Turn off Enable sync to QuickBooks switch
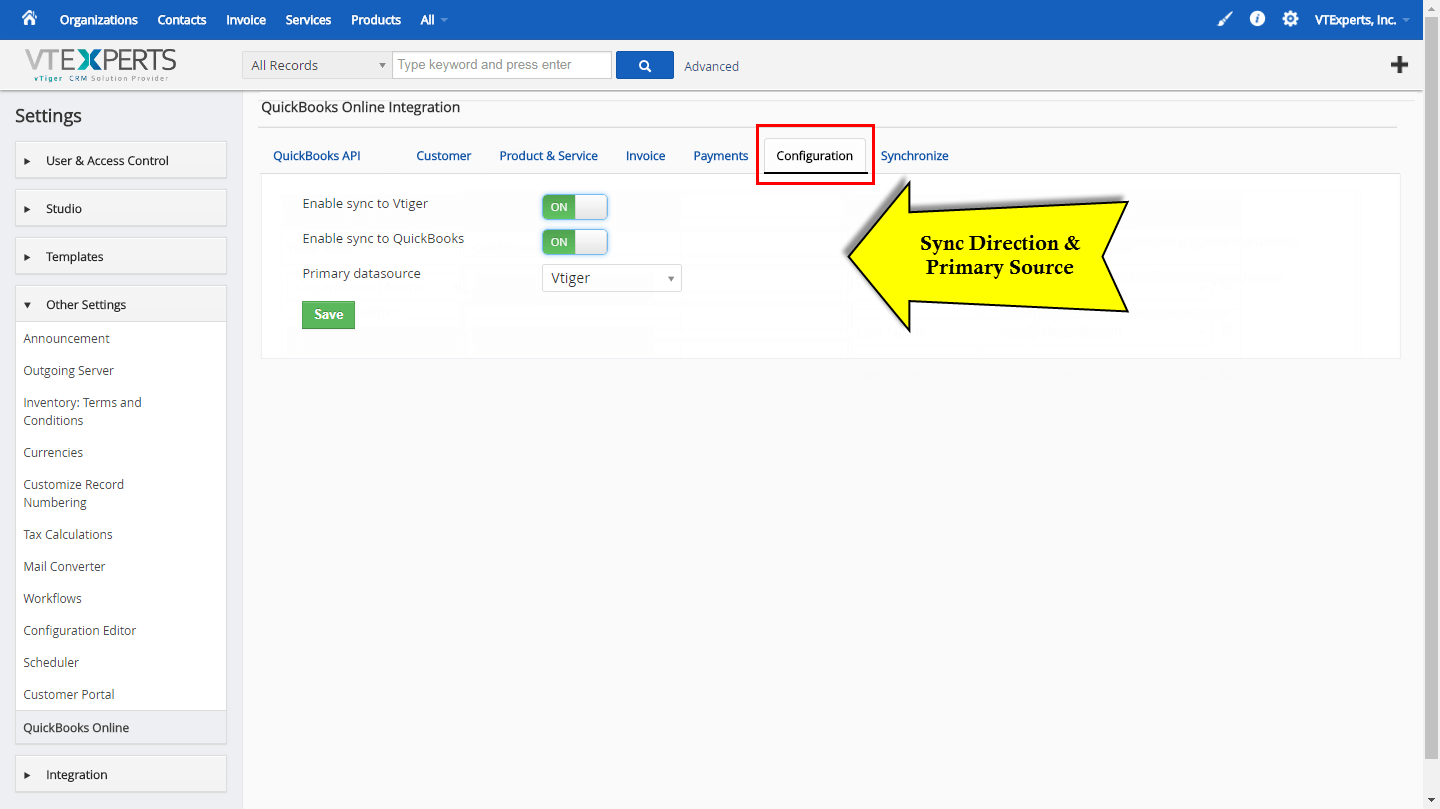Screen dimensions: 1440x809 574,241
